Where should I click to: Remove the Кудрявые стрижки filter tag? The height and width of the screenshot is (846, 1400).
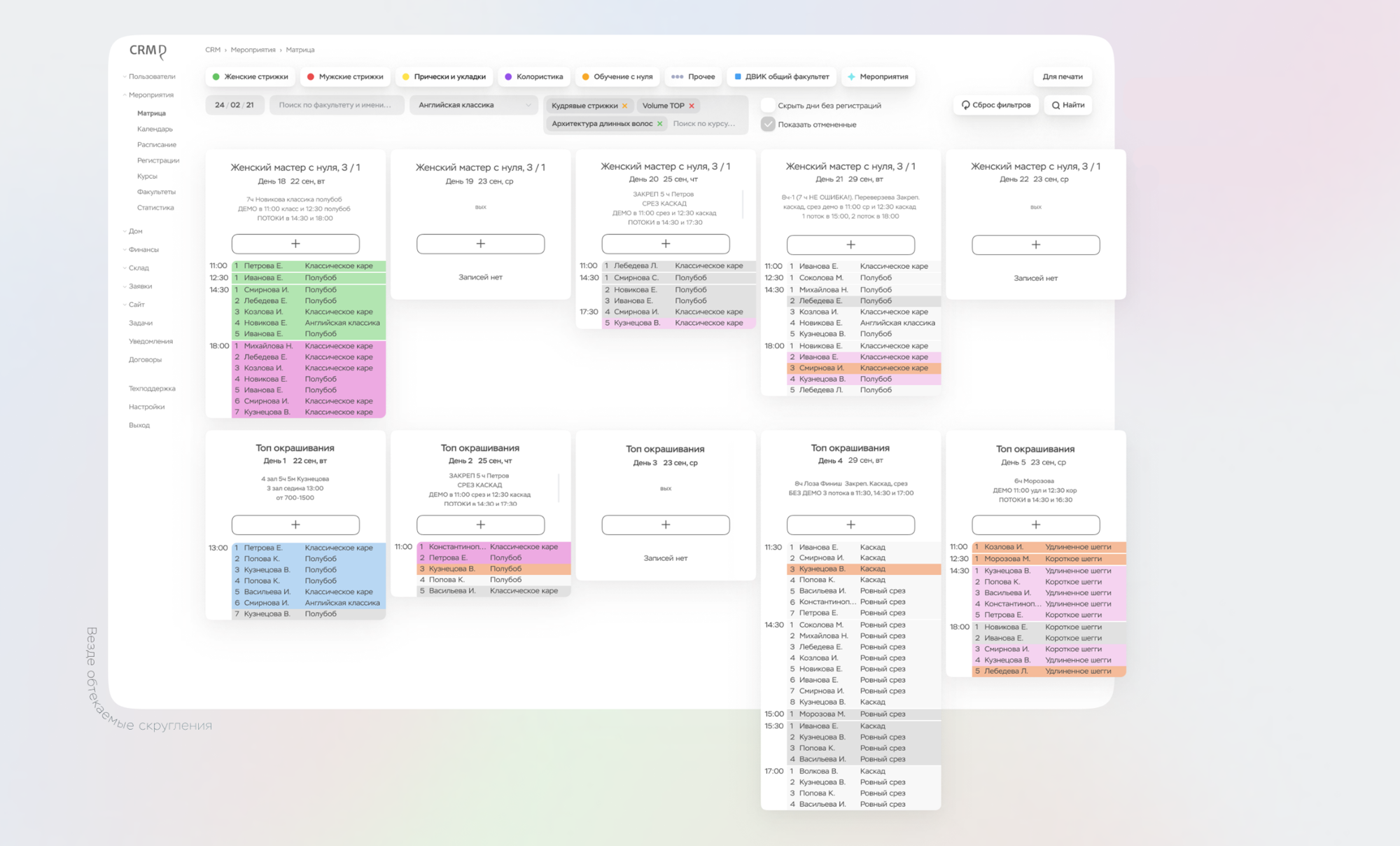pos(625,106)
